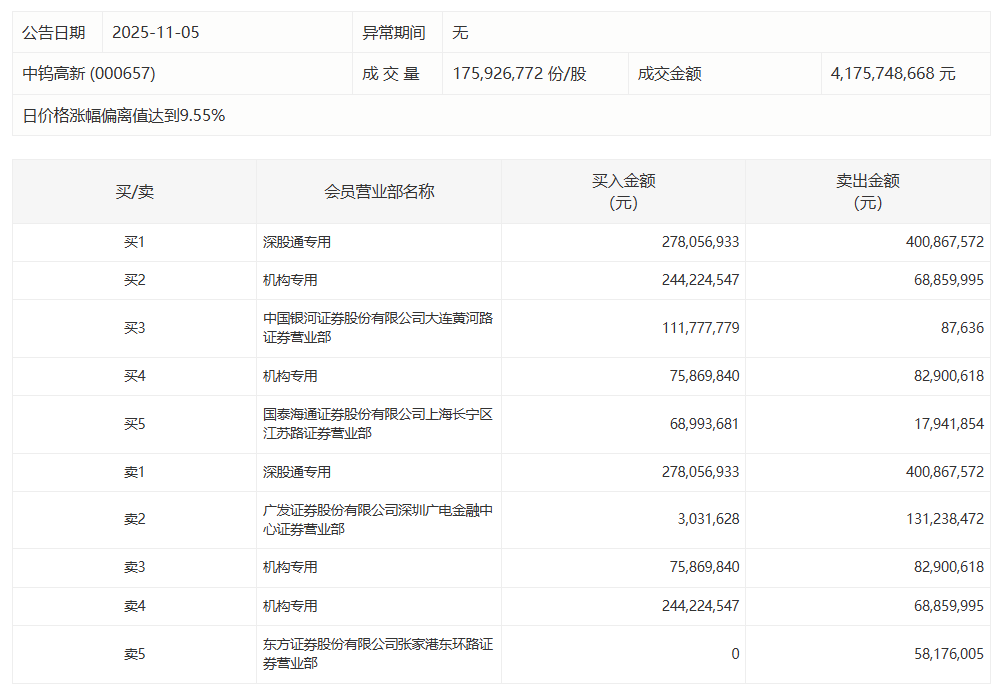Select the 买1 row label
The height and width of the screenshot is (699, 1001).
pos(134,242)
